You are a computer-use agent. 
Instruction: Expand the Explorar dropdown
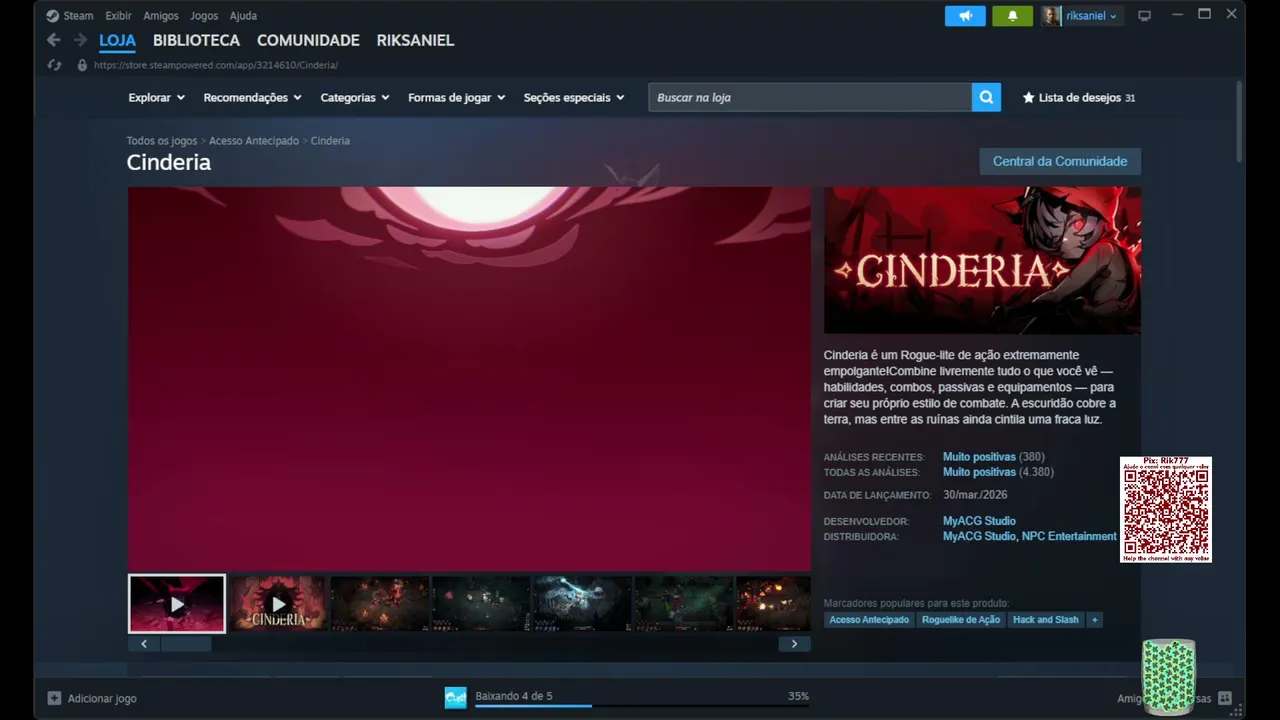tap(157, 98)
